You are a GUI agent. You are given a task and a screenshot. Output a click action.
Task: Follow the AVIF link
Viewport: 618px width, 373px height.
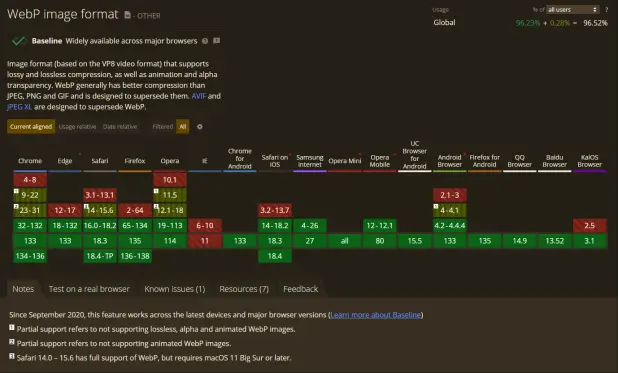199,96
